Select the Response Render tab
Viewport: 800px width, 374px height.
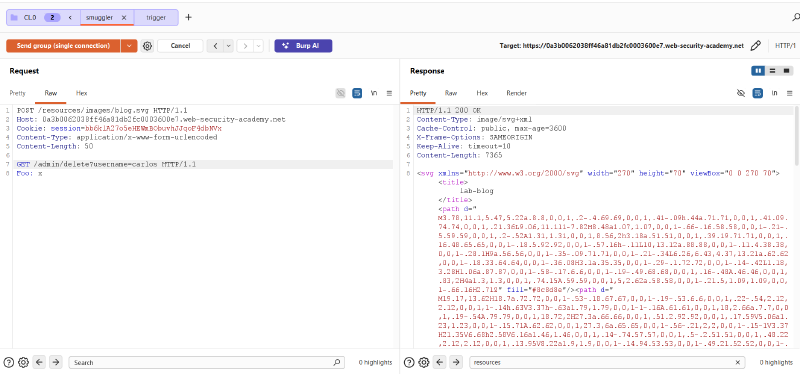[516, 93]
